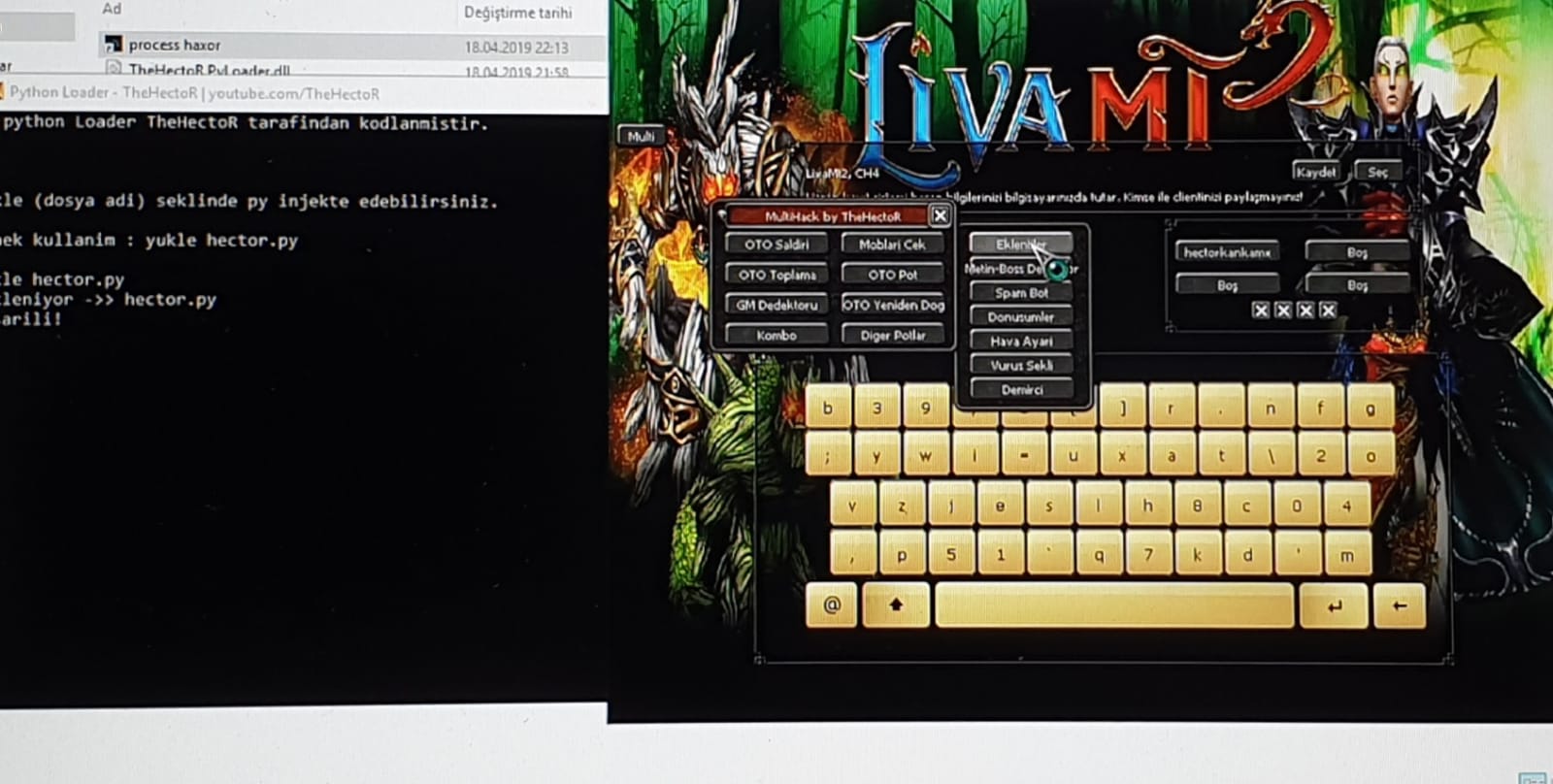This screenshot has width=1553, height=784.
Task: Open GM Dedektoru
Action: [776, 305]
